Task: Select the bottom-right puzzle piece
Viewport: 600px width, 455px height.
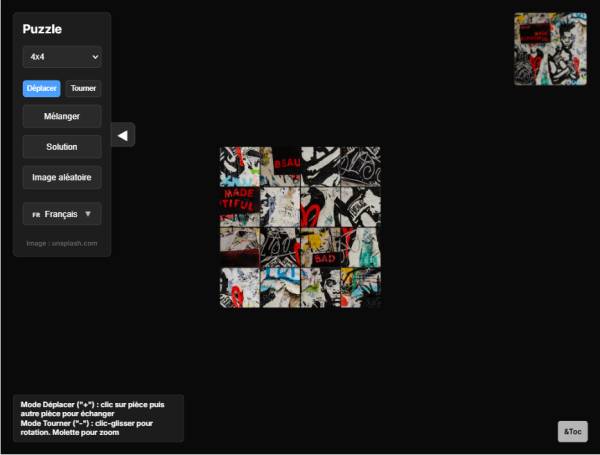Action: click(360, 287)
